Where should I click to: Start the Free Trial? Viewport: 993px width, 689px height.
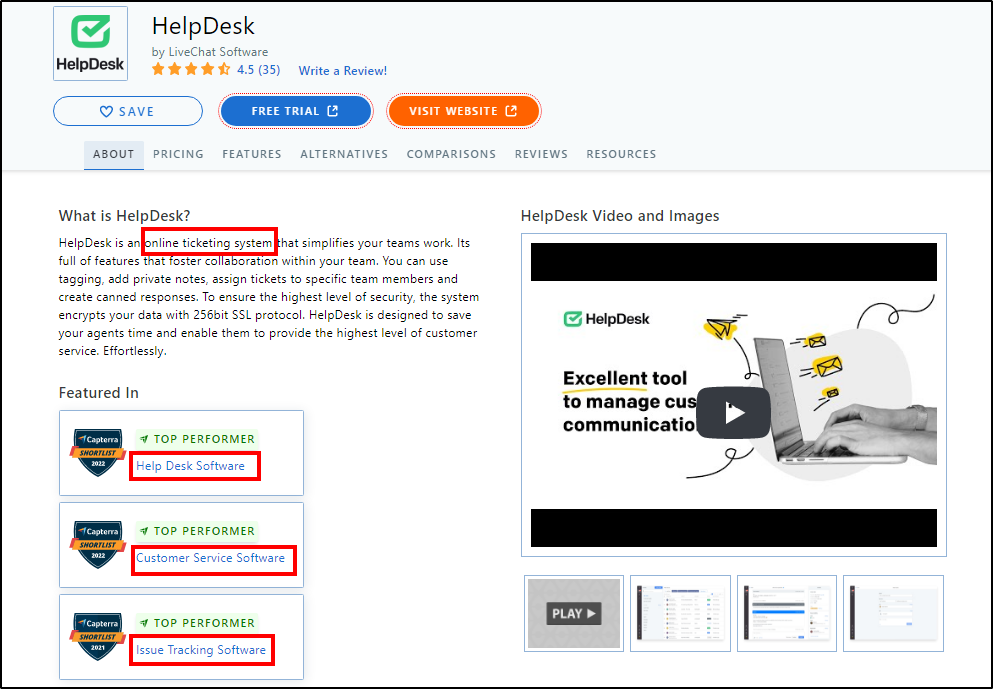tap(295, 111)
